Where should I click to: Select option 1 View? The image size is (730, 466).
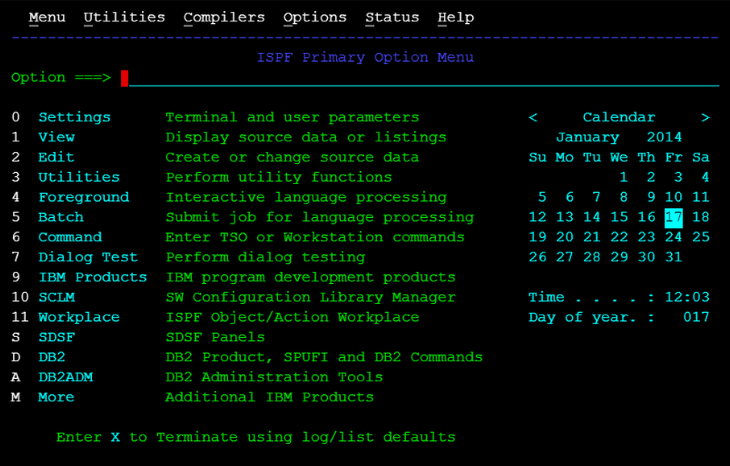56,137
